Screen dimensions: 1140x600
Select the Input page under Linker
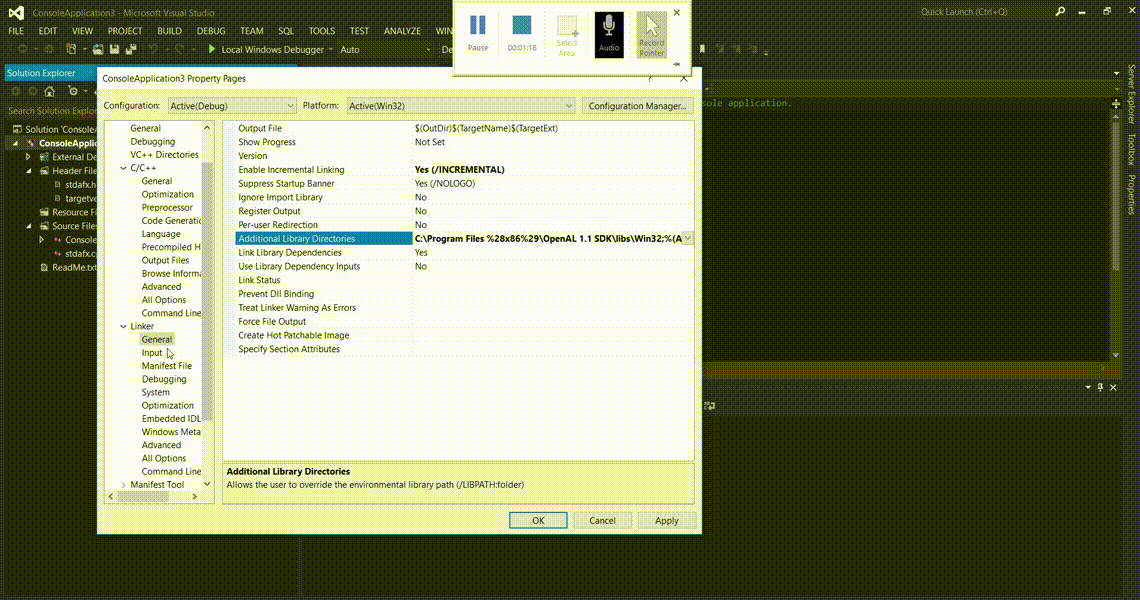click(x=152, y=353)
